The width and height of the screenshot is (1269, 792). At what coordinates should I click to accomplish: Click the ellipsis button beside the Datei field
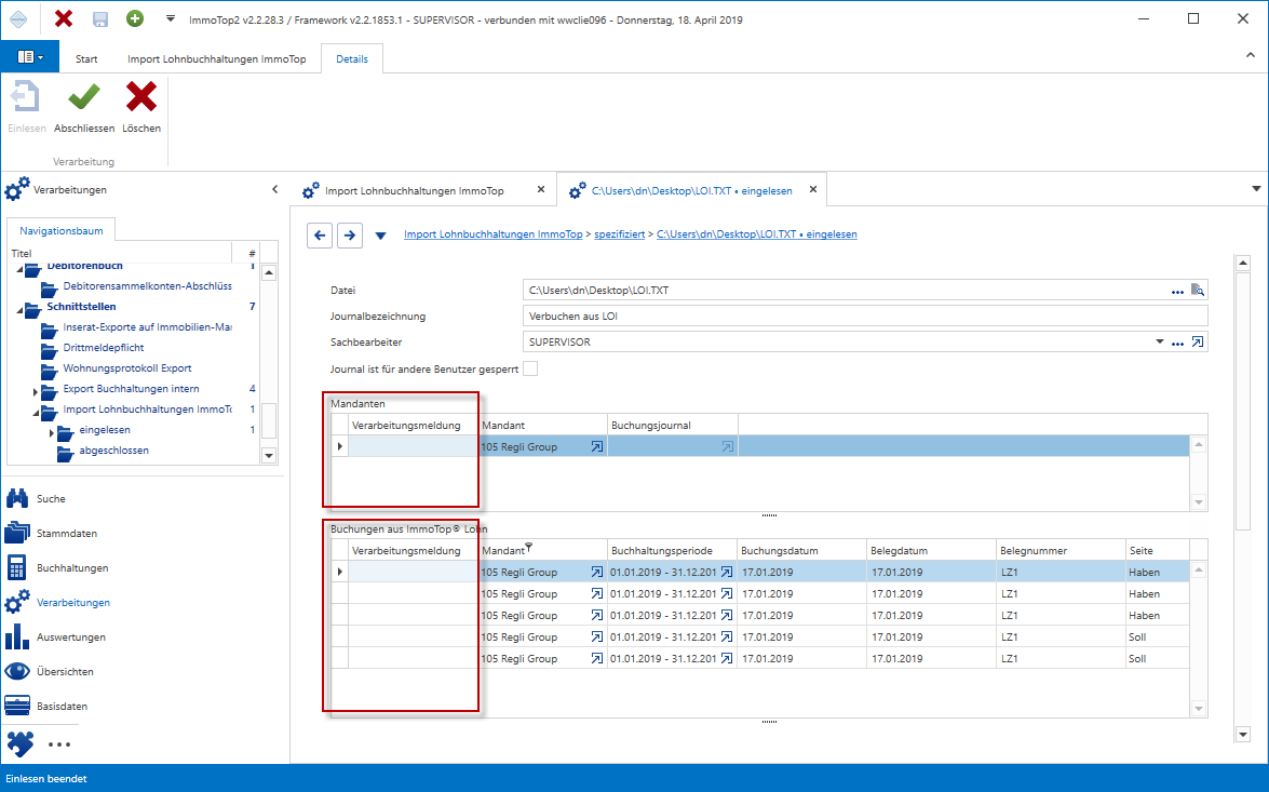(x=1178, y=291)
